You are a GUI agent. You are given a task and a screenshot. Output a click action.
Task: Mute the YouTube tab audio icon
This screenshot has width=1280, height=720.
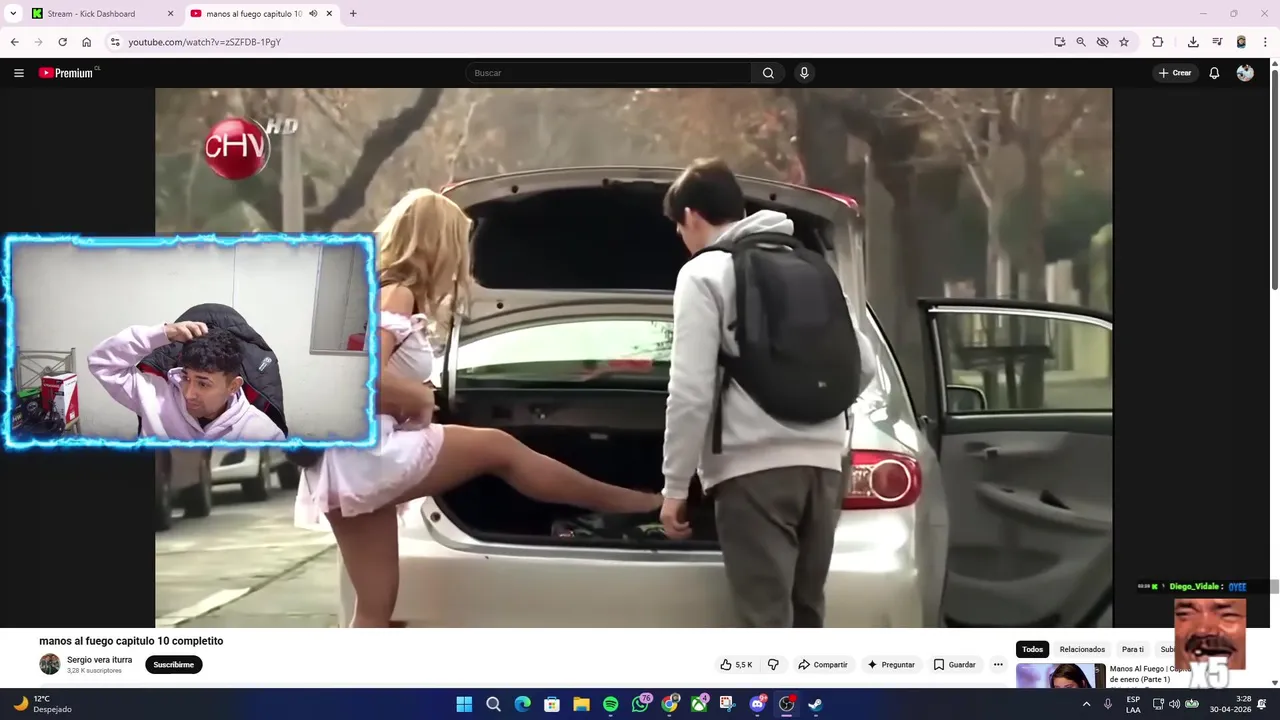(x=313, y=14)
